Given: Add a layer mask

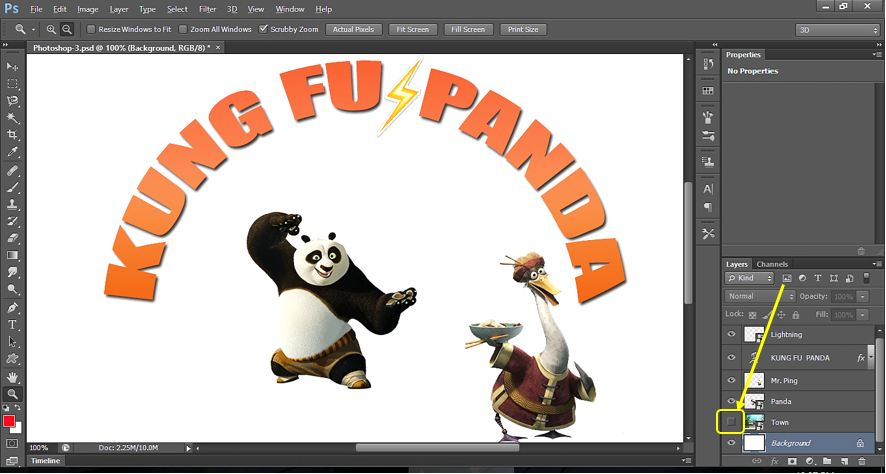Looking at the screenshot, I should tap(792, 461).
